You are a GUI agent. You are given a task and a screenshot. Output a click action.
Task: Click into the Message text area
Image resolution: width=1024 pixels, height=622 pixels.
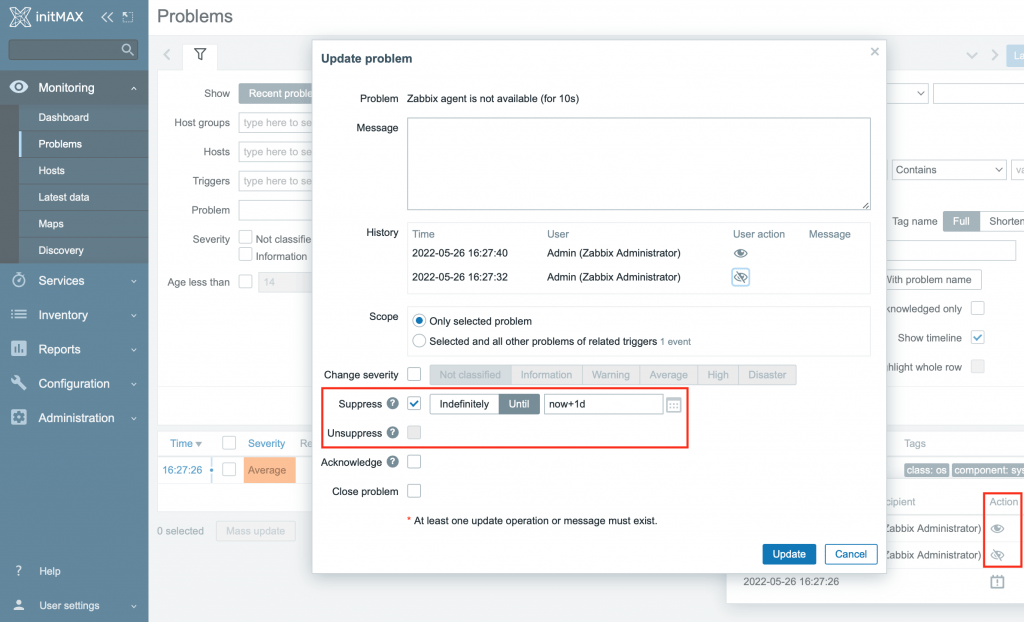[x=638, y=164]
